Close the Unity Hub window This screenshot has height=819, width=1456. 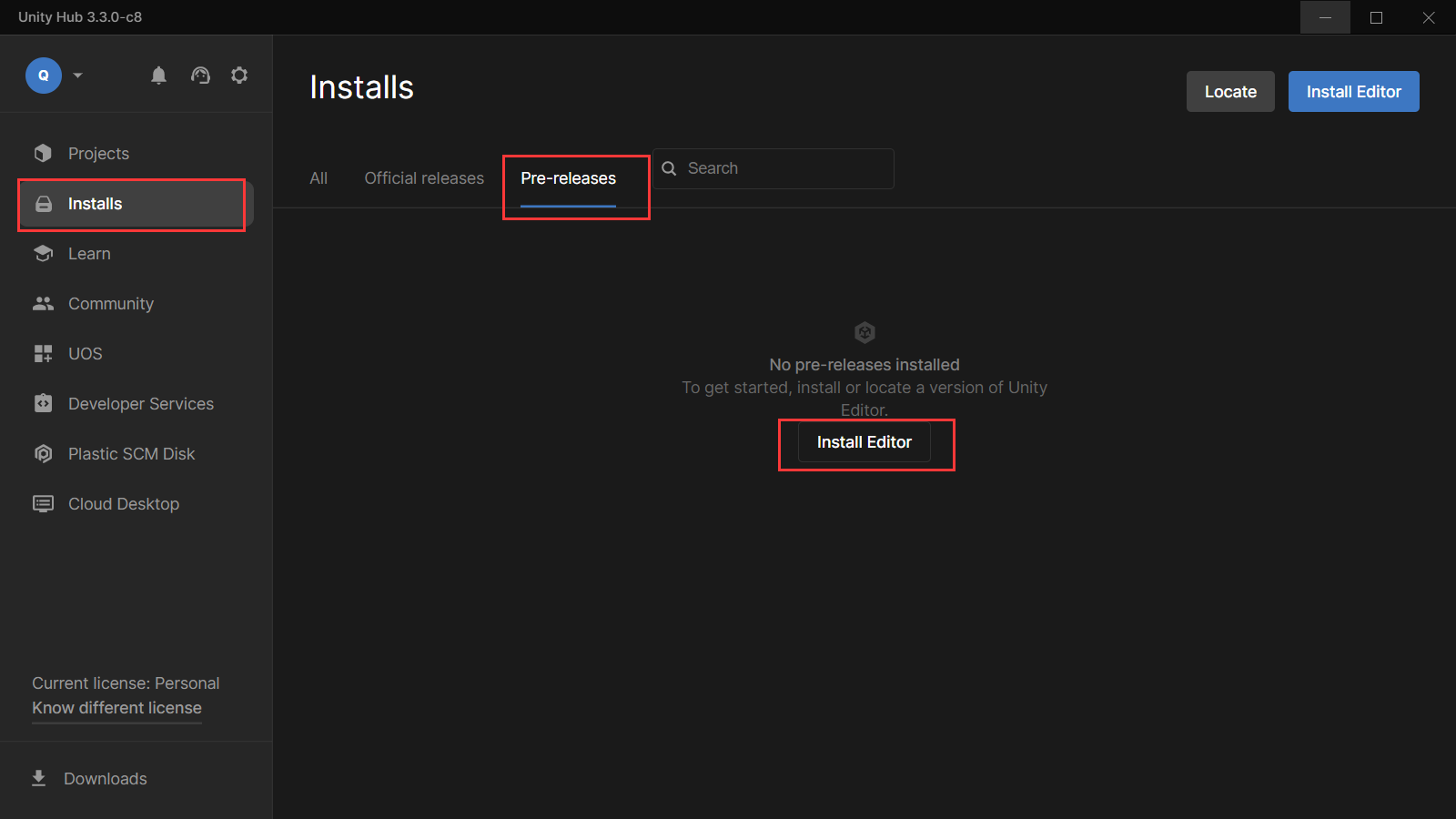[x=1429, y=17]
